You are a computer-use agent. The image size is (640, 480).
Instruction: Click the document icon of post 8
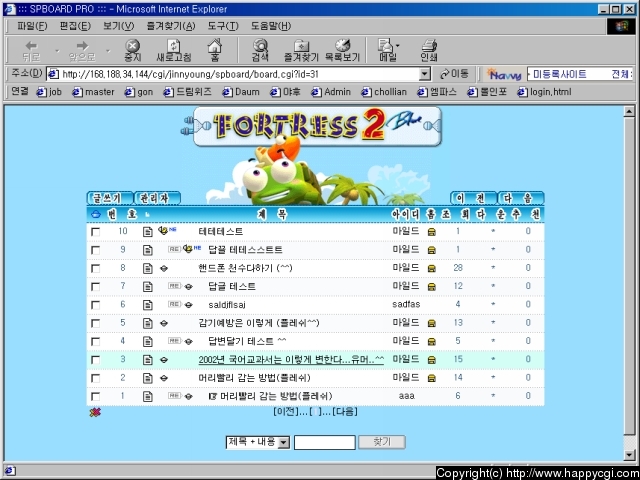[148, 269]
